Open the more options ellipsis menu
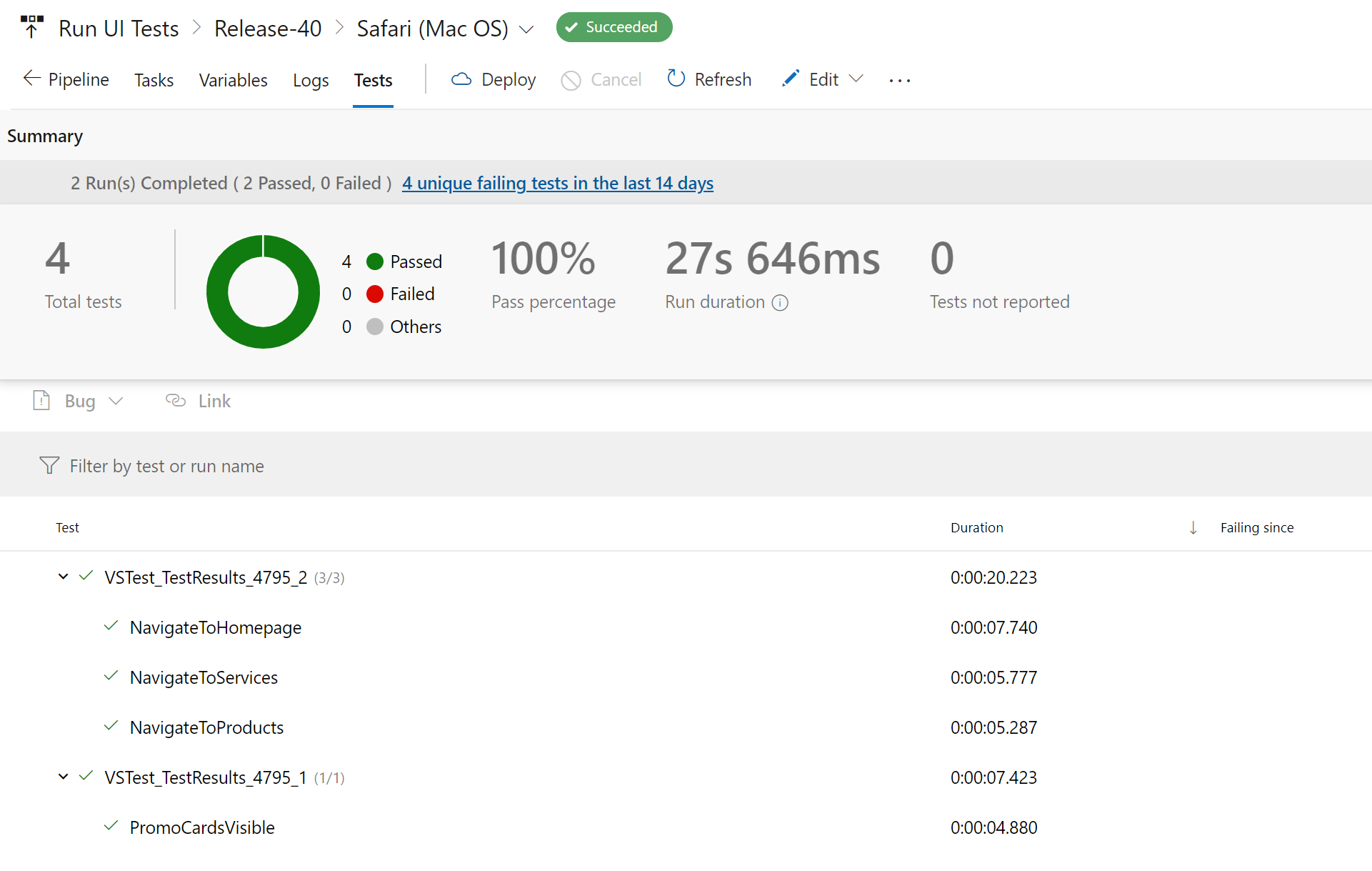 tap(899, 80)
